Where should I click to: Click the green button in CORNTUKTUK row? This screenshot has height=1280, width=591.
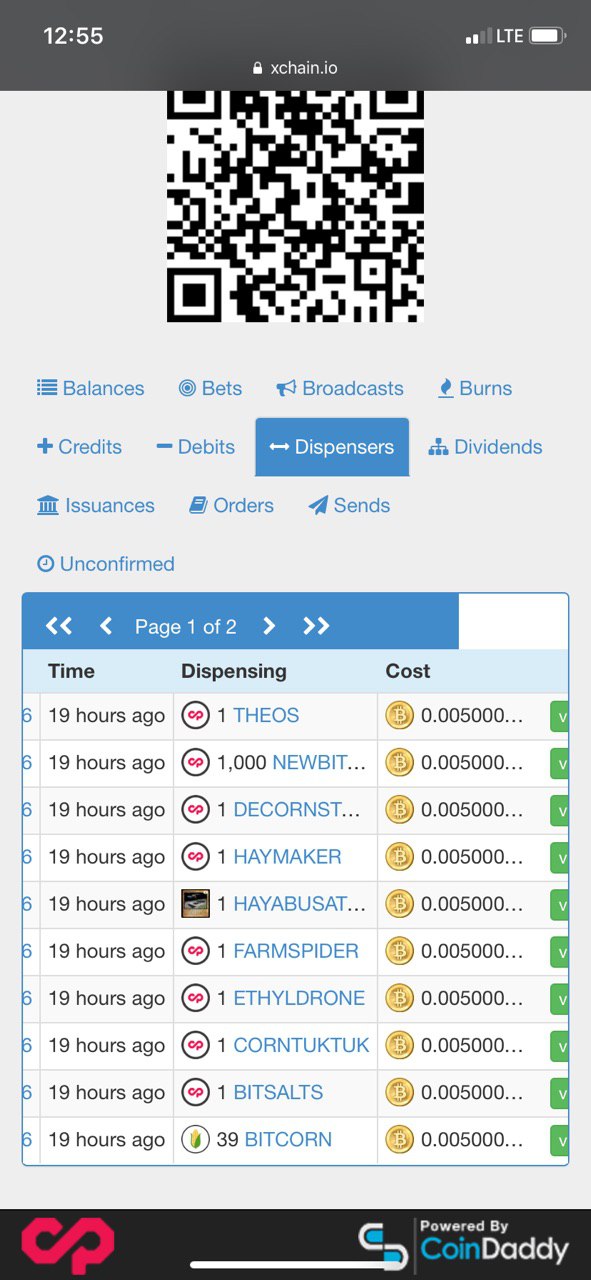559,1046
